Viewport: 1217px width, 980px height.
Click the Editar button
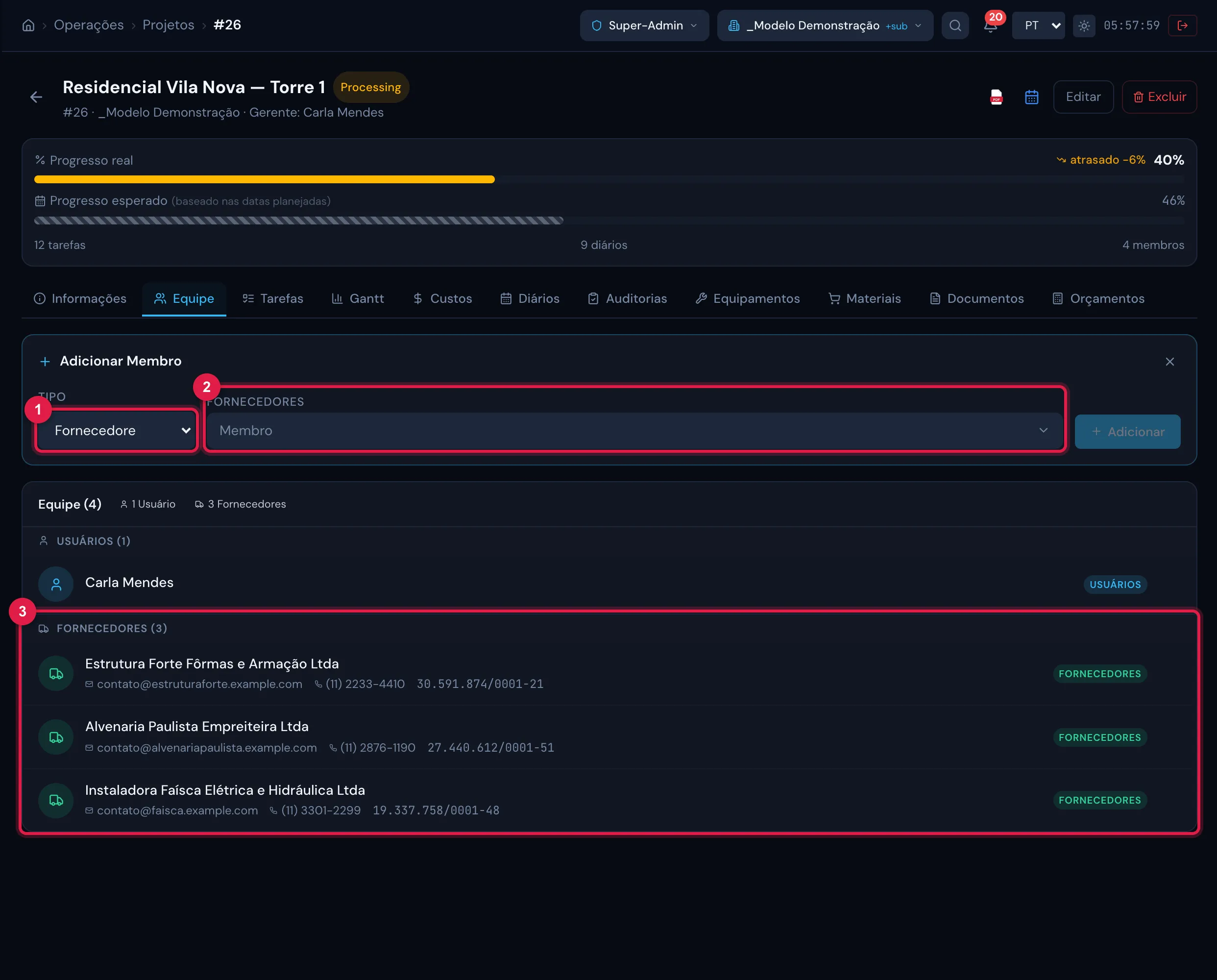pyautogui.click(x=1083, y=97)
